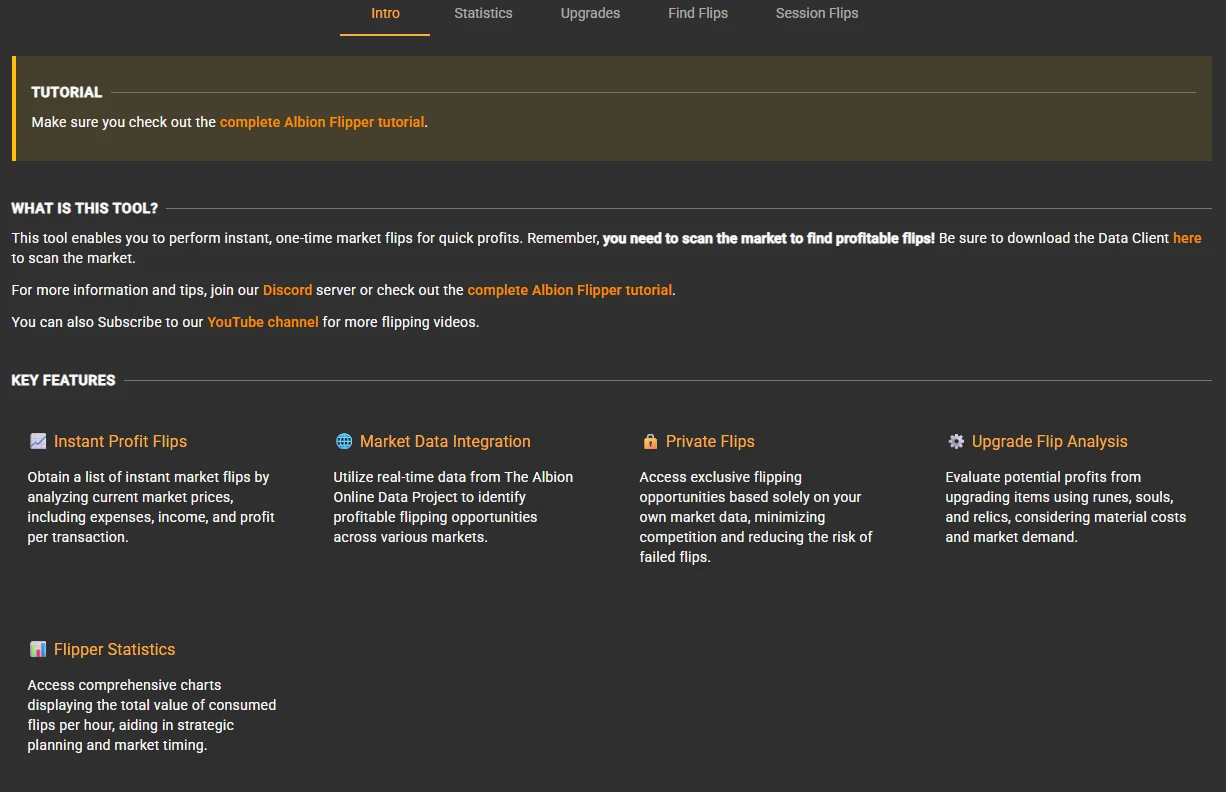Viewport: 1226px width, 792px height.
Task: Follow the YouTube channel link
Action: 263,322
